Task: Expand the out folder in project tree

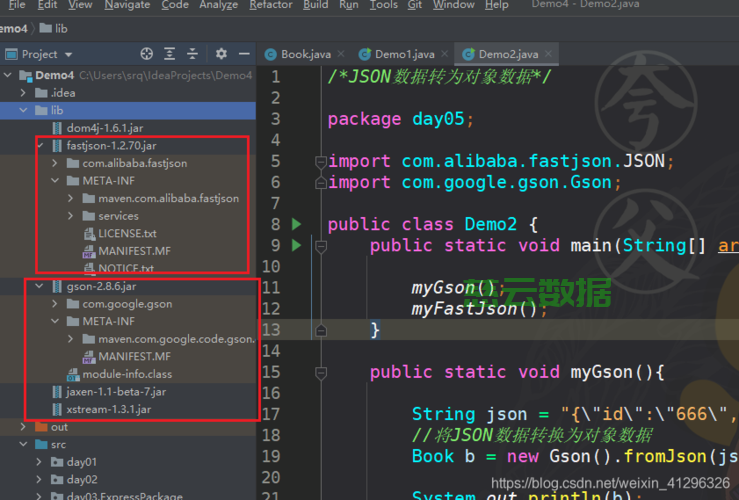Action: [x=25, y=427]
